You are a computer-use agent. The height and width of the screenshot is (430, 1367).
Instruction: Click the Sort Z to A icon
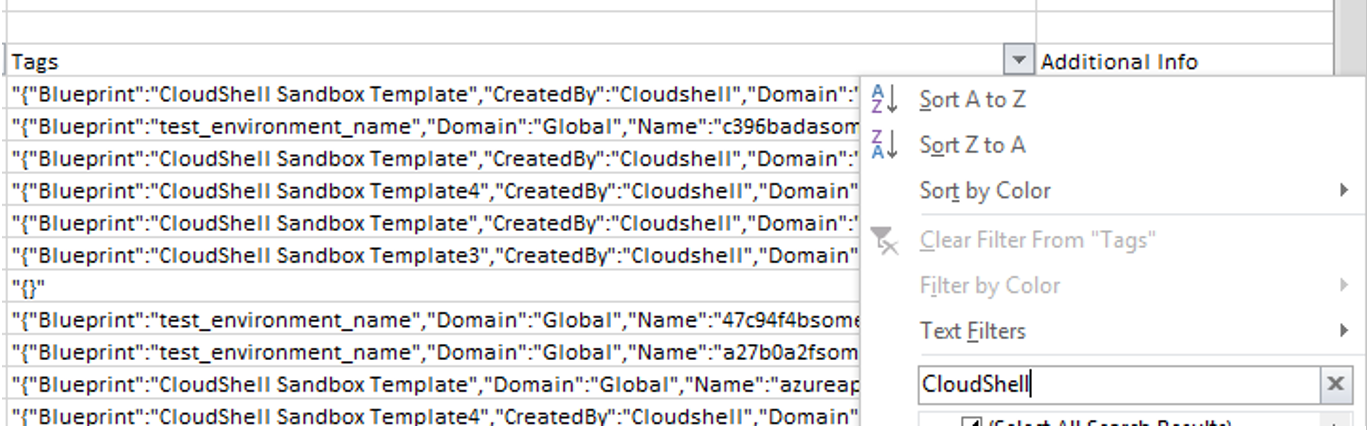coord(885,145)
